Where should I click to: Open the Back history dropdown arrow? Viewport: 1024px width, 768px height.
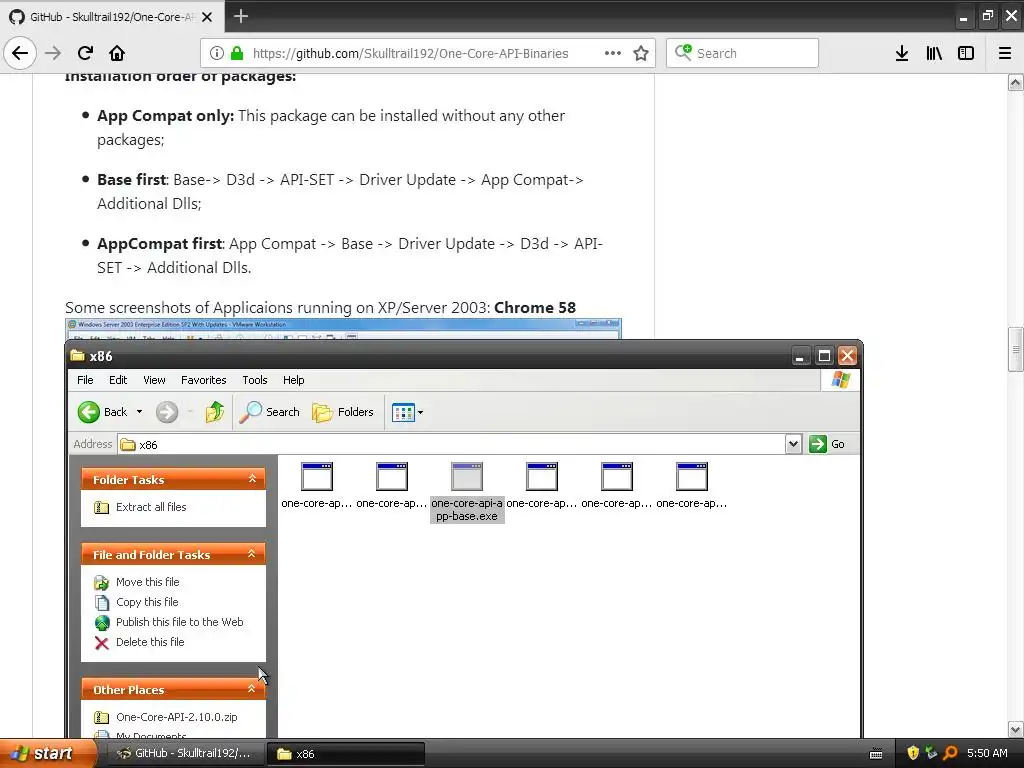[x=139, y=412]
